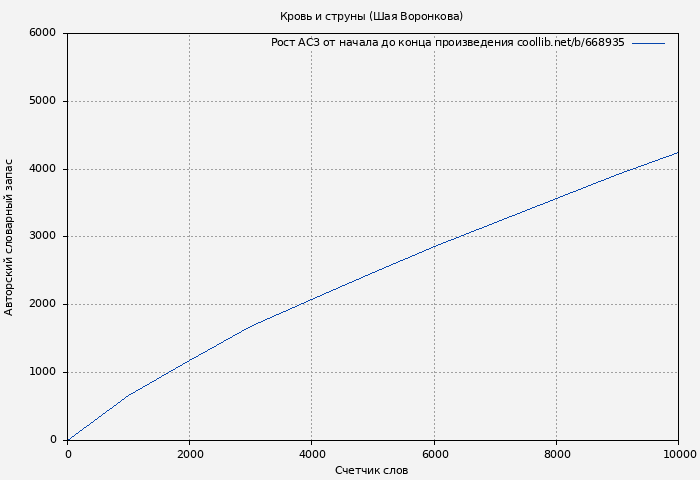Click the X-axis label "Счетчик слов"
Viewport: 700px width, 480px height.
point(371,470)
